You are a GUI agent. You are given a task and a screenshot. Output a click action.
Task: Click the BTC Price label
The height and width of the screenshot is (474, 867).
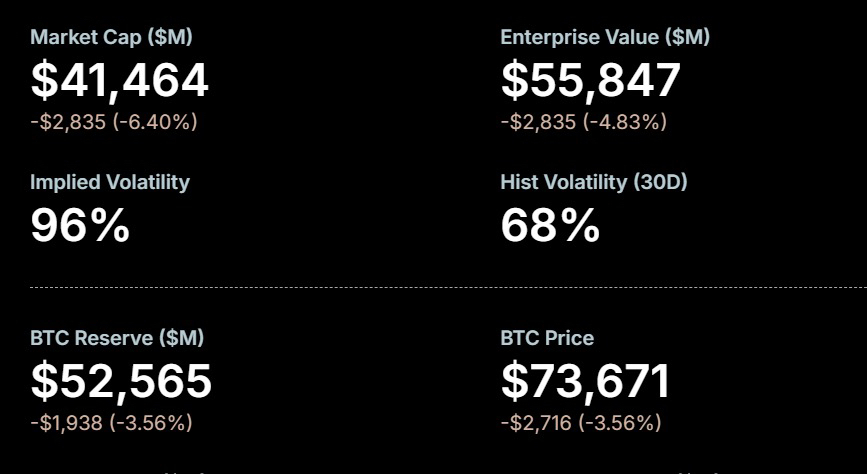[546, 338]
